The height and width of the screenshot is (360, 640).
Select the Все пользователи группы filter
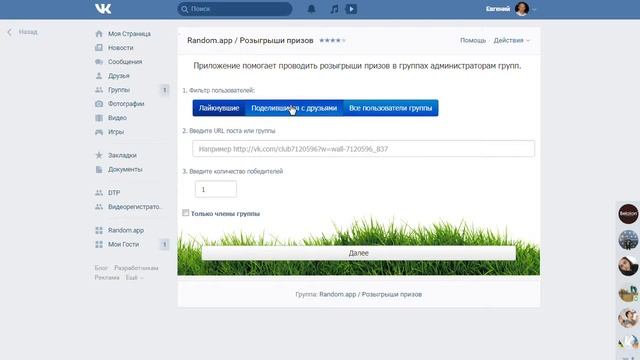pos(391,108)
